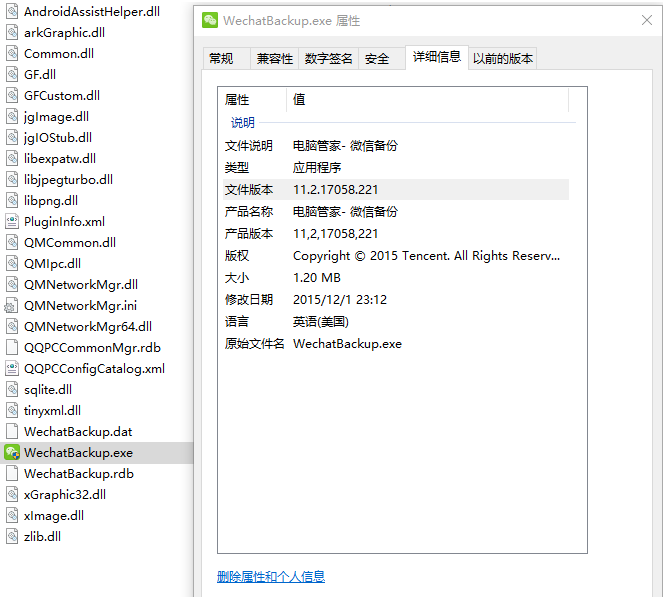This screenshot has height=597, width=667.
Task: Select the libpng.dll file icon
Action: [12, 200]
